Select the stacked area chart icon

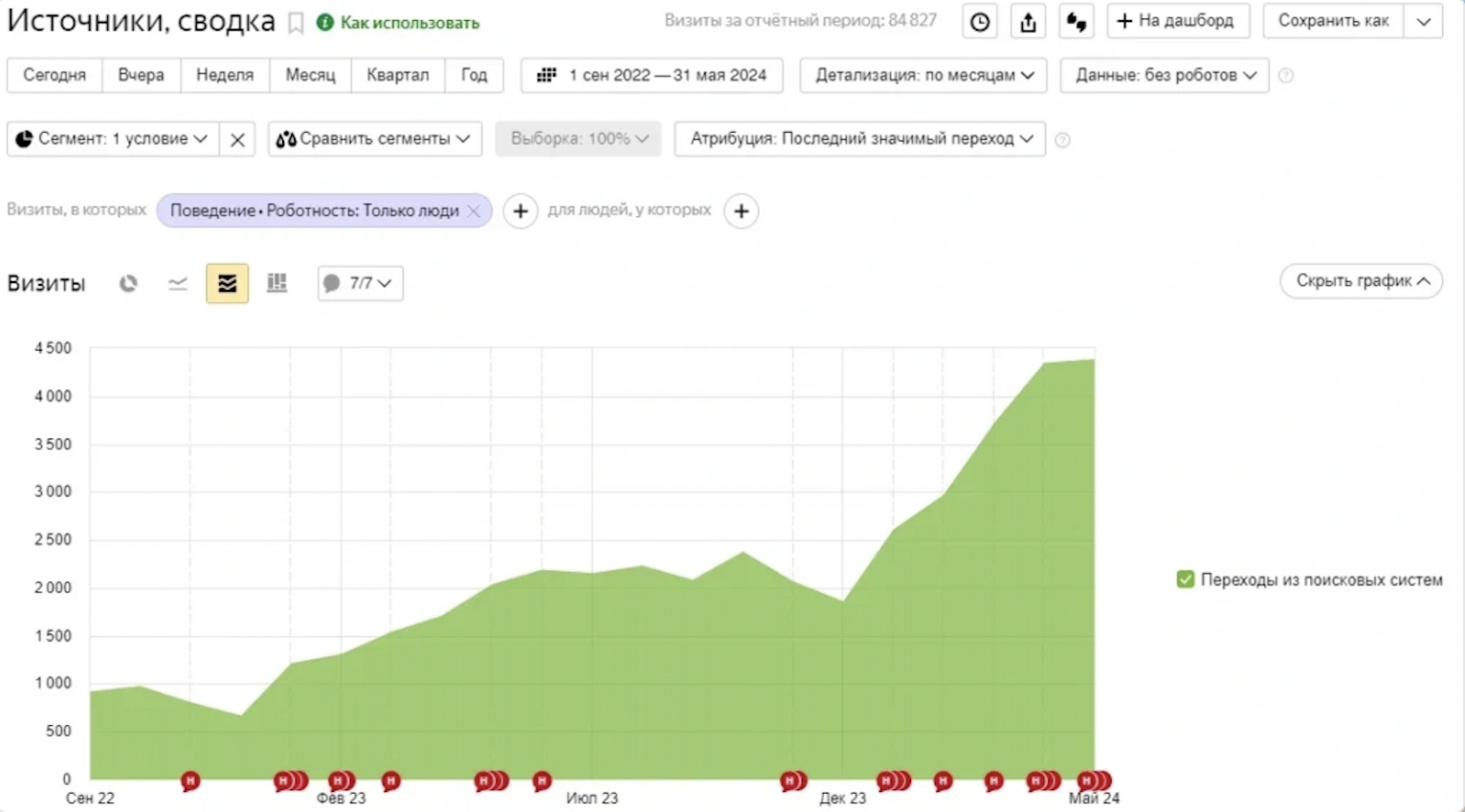pyautogui.click(x=227, y=284)
